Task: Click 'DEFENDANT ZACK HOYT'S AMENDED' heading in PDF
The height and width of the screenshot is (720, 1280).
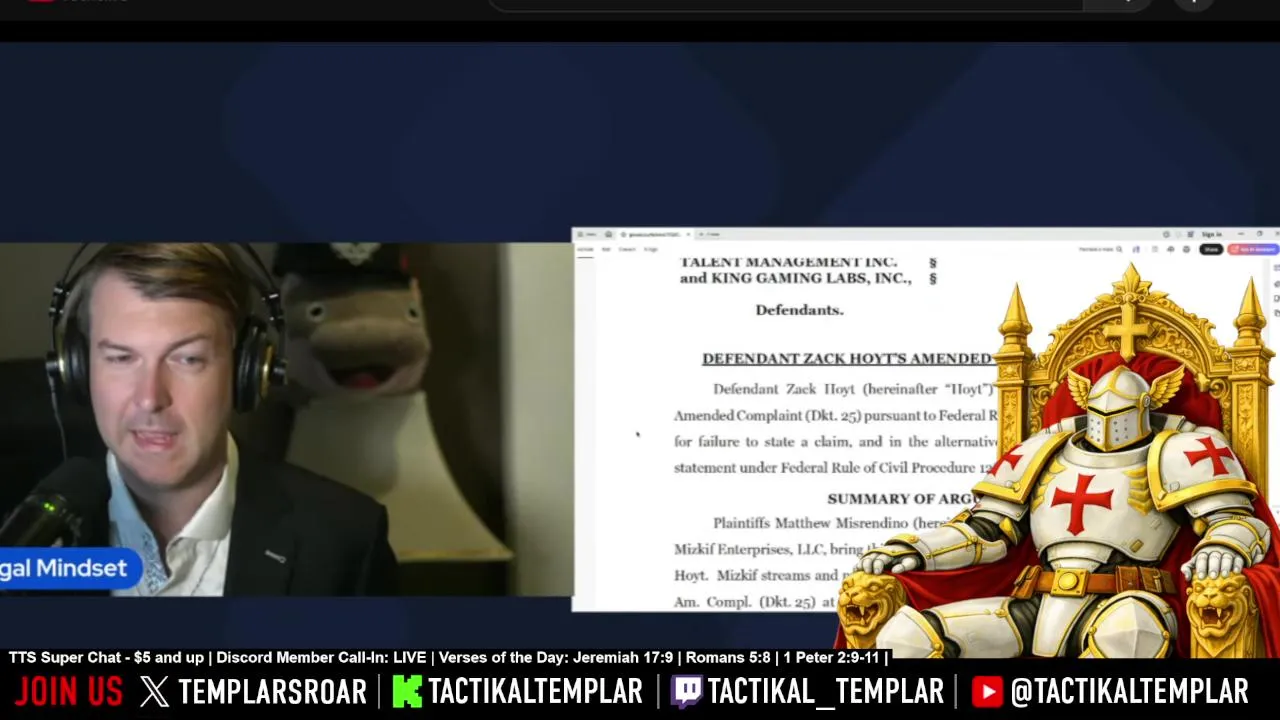Action: [847, 358]
